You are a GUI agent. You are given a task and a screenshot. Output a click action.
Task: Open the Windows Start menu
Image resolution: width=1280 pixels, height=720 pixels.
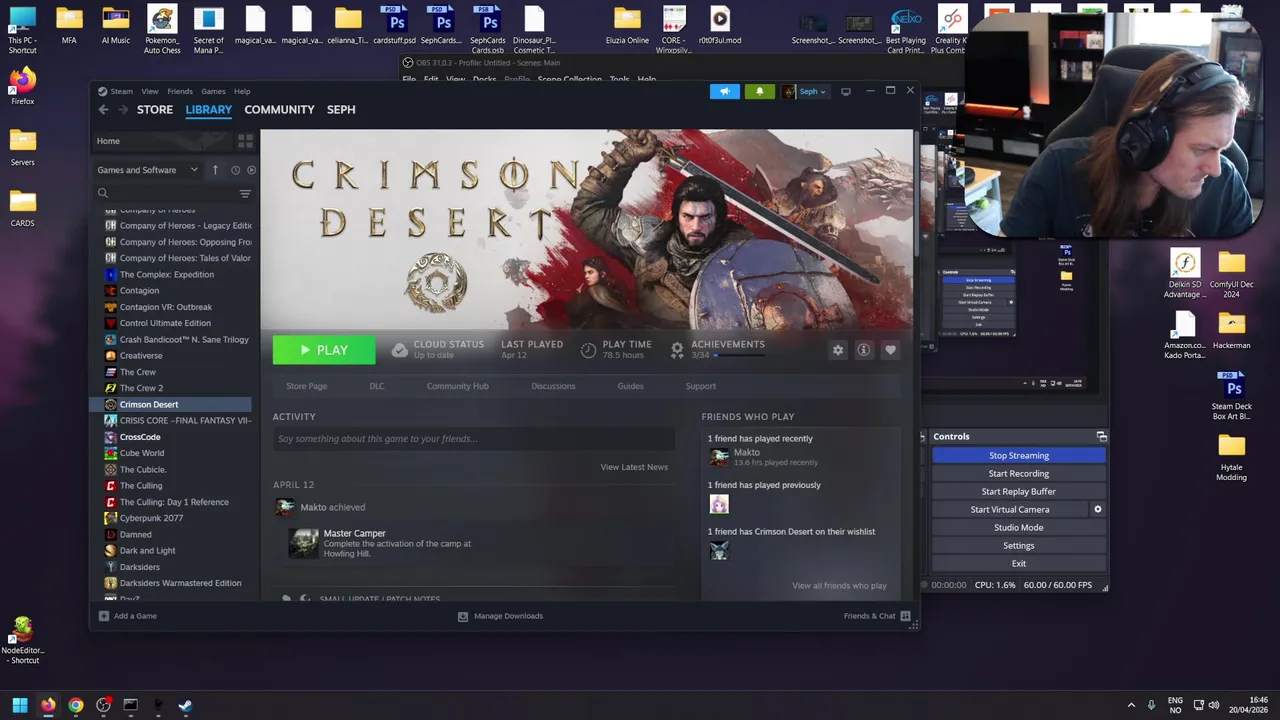point(19,705)
